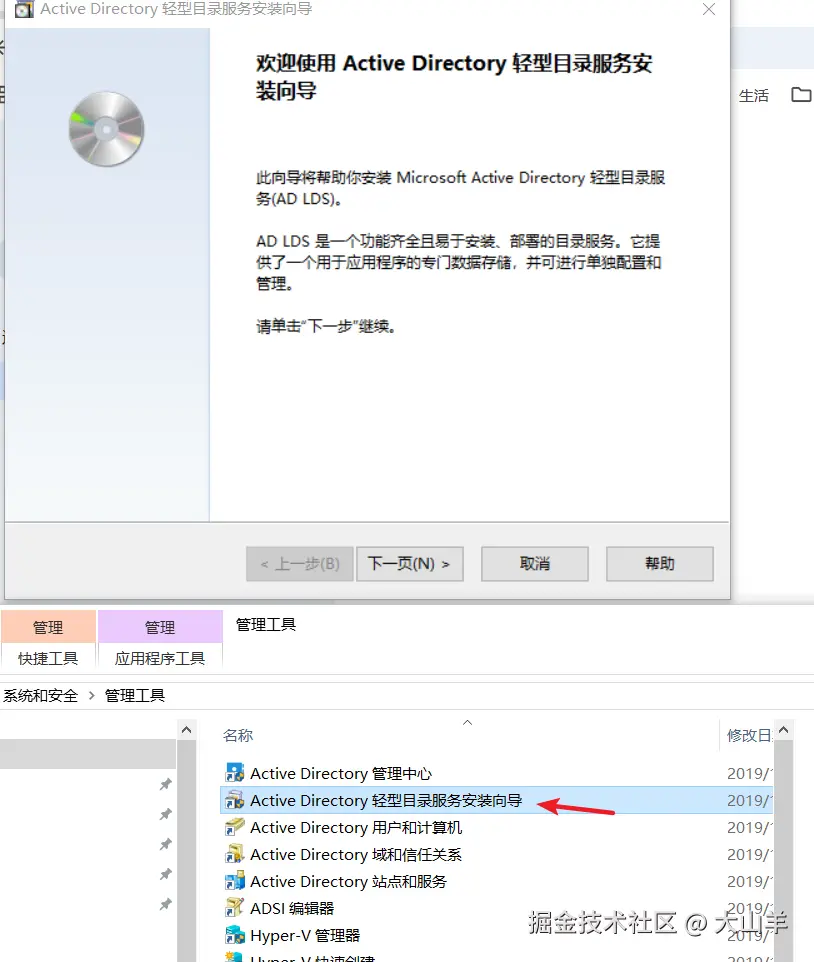This screenshot has width=814, height=962.
Task: Click the Active Directory 用户和计算机 icon
Action: tap(234, 826)
